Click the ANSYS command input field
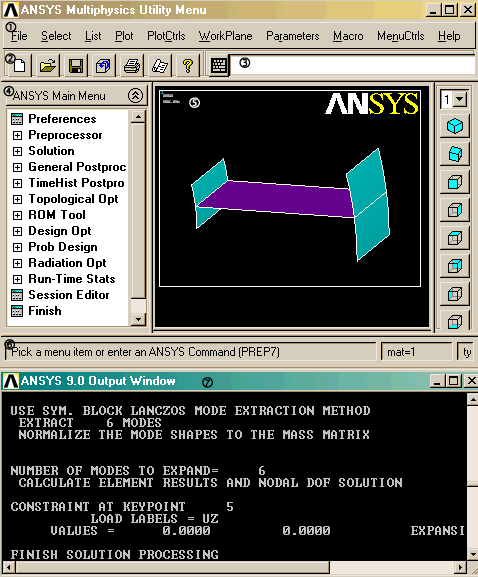Viewport: 478px width, 577px height. (x=353, y=66)
